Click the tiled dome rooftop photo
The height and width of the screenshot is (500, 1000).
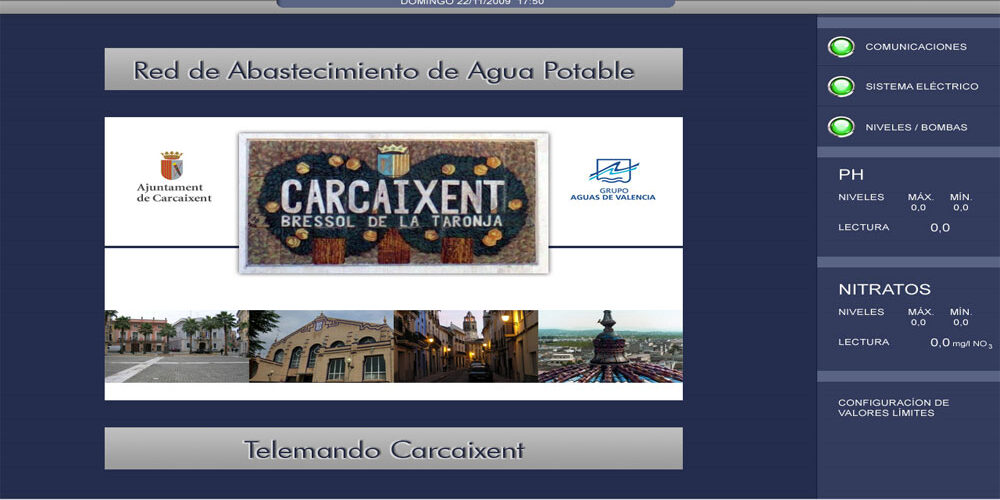pos(610,346)
